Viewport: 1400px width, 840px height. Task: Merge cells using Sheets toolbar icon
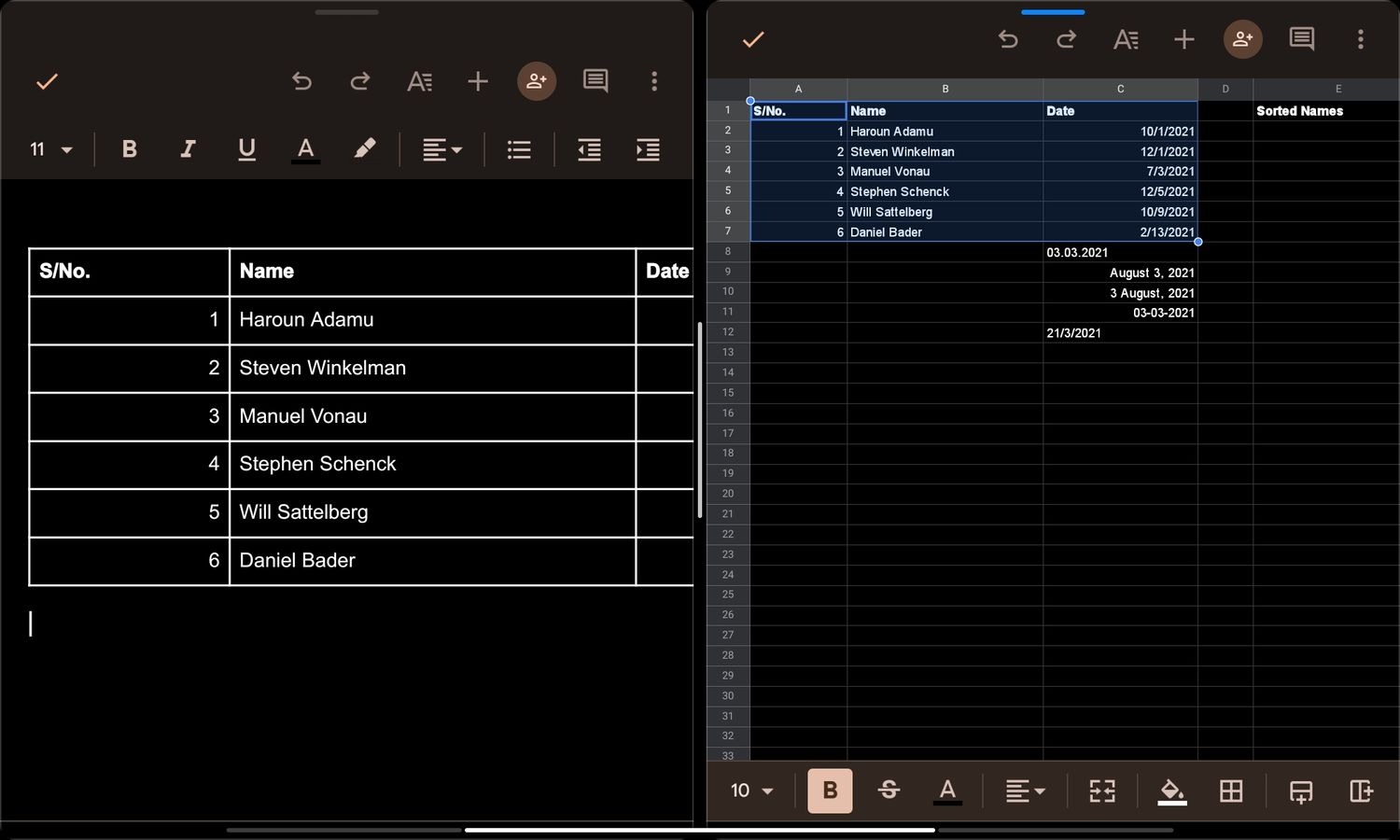[1102, 791]
